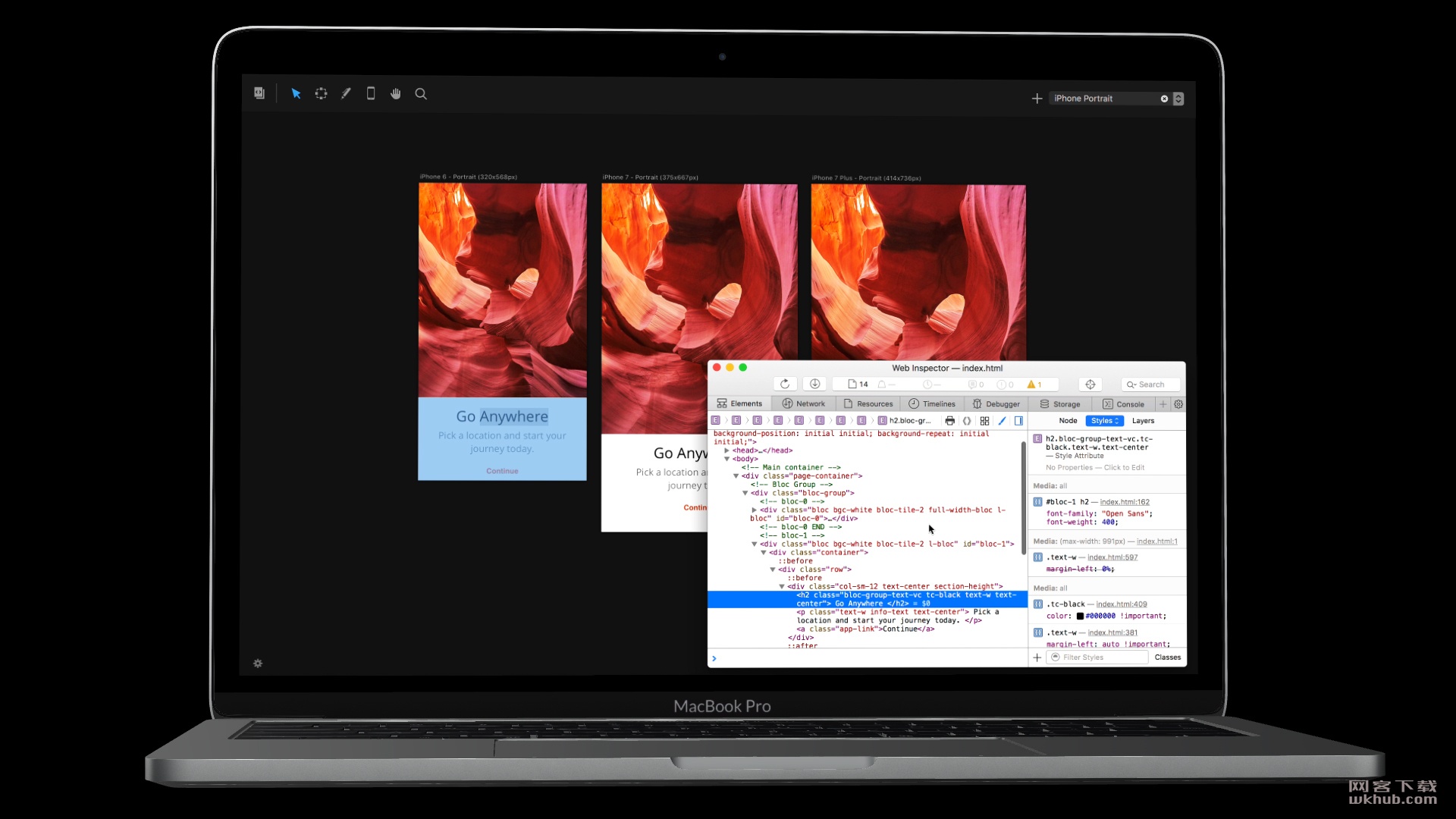Viewport: 1456px width, 819px height.
Task: Collapse the row div node
Action: (x=772, y=570)
